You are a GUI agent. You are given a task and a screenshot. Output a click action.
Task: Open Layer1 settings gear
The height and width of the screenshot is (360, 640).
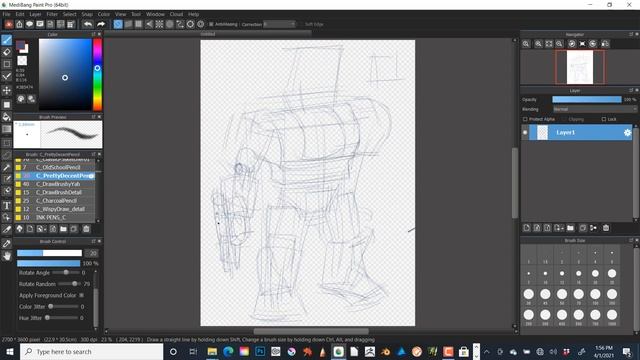[627, 132]
